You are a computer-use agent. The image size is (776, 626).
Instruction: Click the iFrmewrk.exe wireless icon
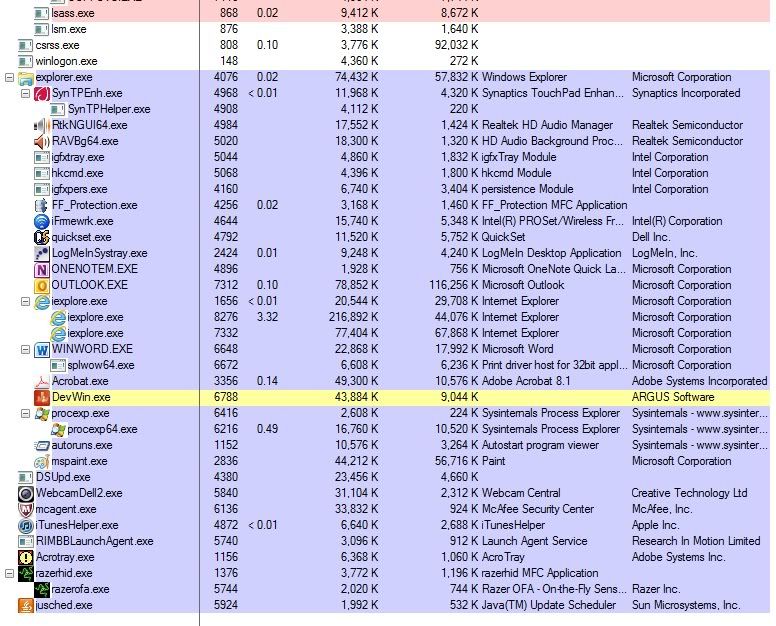click(x=42, y=222)
